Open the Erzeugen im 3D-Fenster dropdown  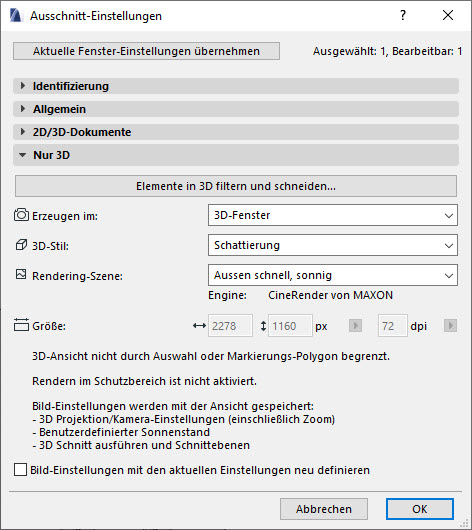click(333, 215)
